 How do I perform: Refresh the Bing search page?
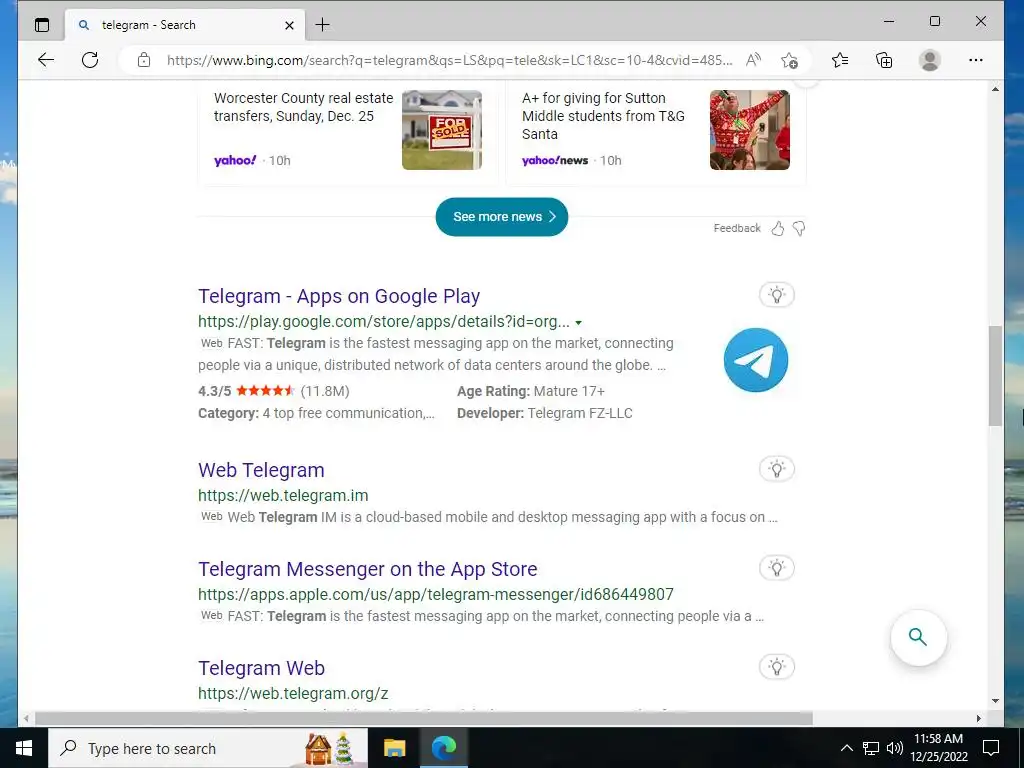90,60
